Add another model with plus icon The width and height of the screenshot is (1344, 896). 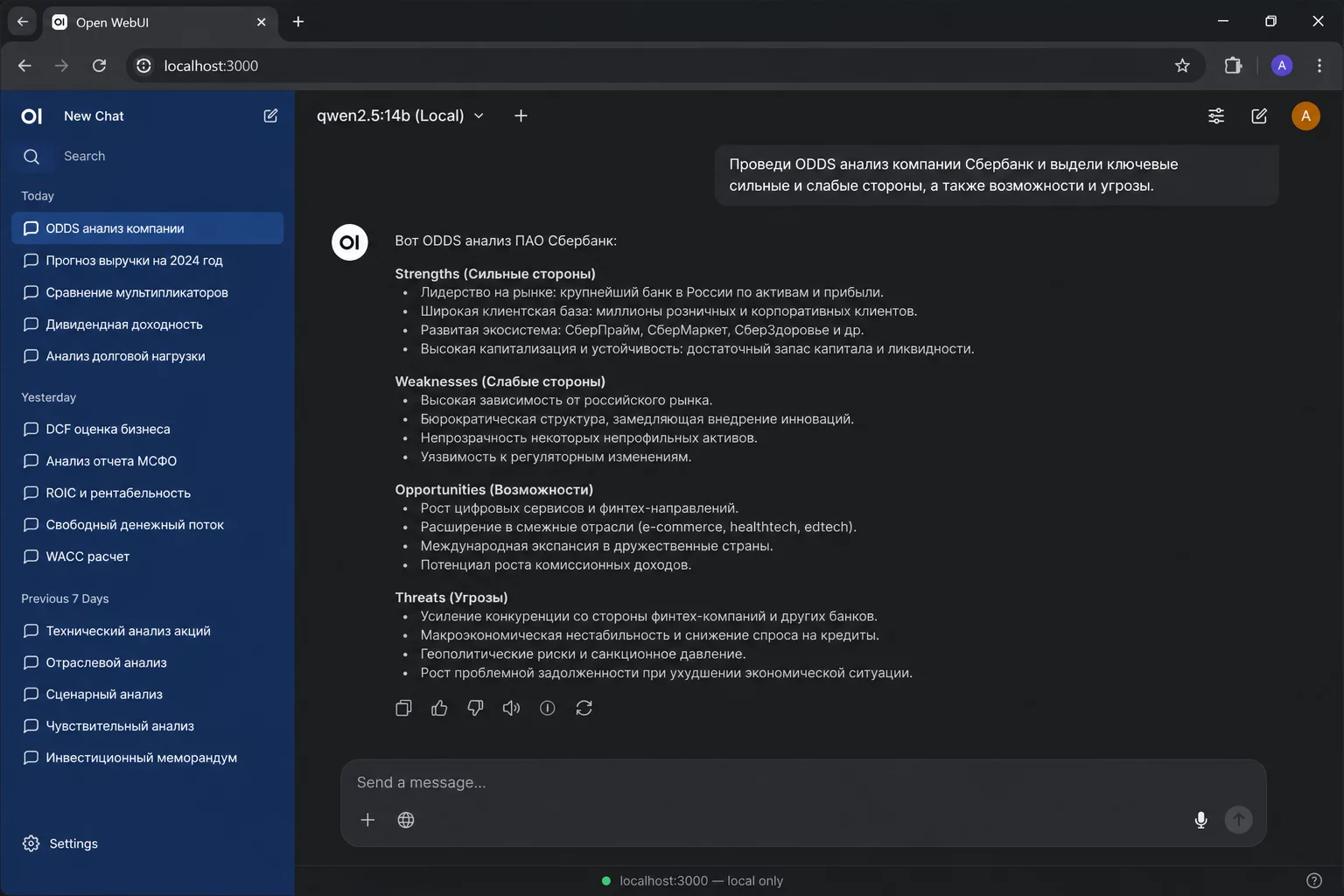pos(521,115)
